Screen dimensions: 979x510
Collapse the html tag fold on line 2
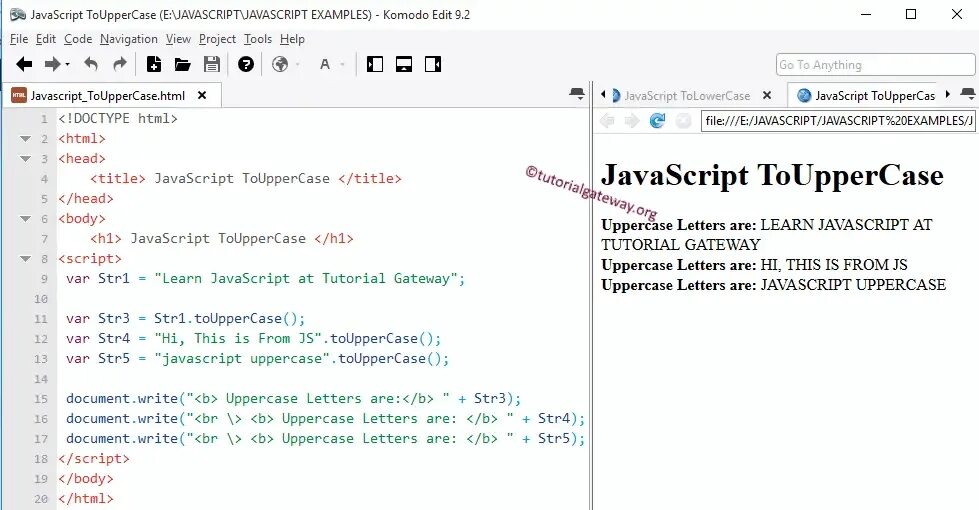click(x=25, y=139)
